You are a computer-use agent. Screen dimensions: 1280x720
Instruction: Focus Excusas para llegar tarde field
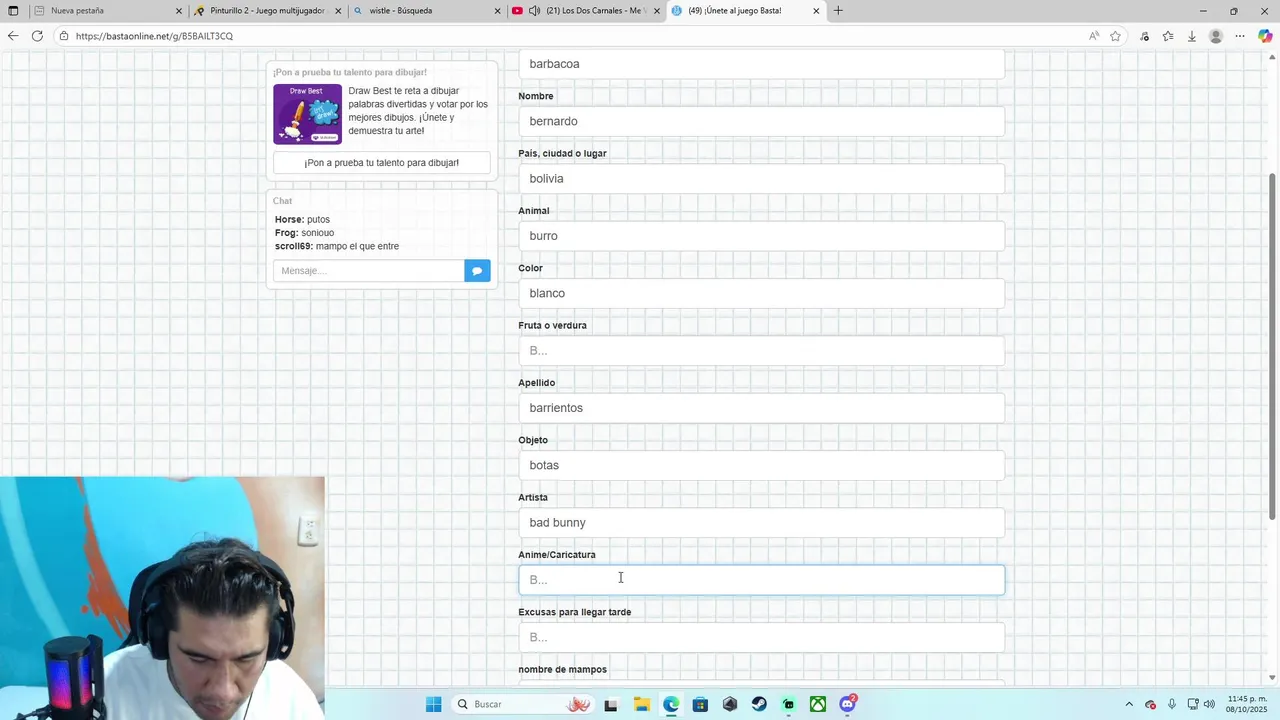click(762, 637)
